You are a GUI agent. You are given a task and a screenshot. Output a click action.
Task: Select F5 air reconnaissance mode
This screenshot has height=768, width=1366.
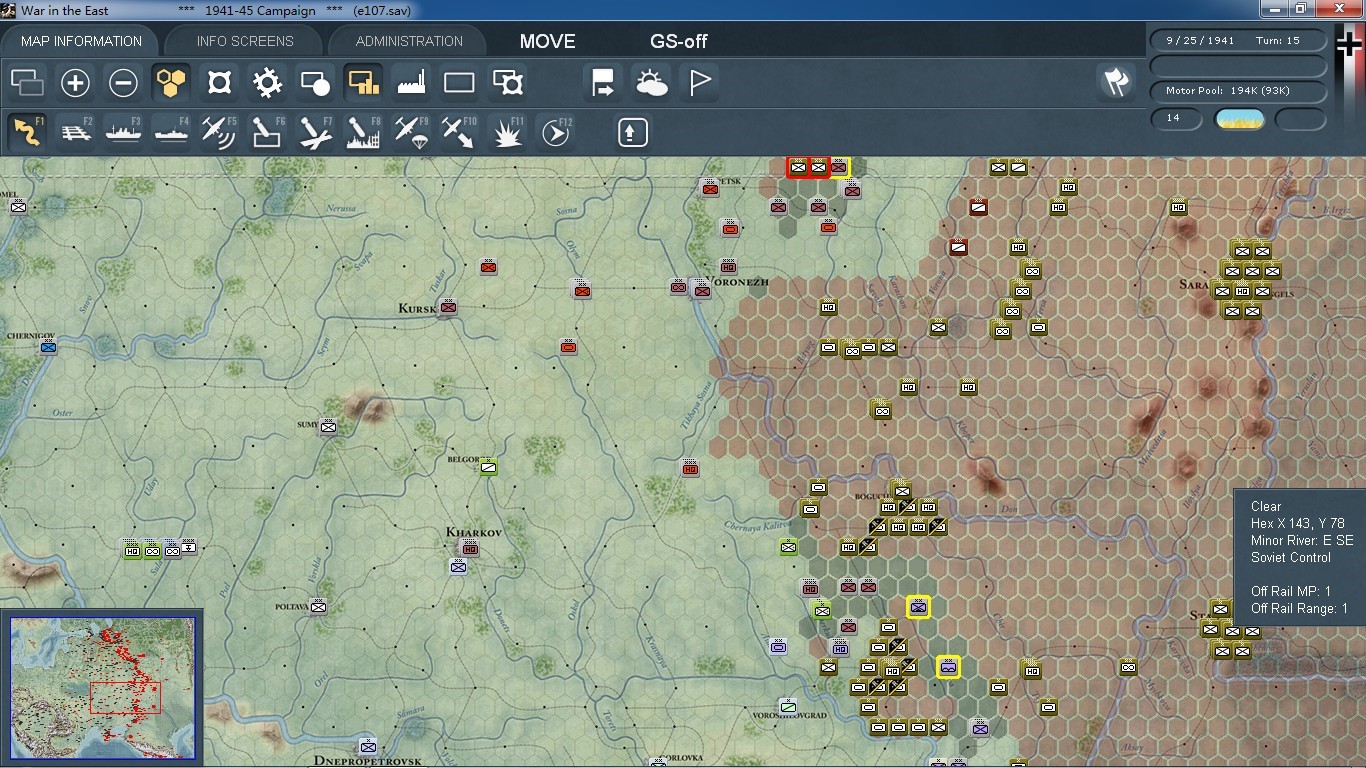click(219, 132)
